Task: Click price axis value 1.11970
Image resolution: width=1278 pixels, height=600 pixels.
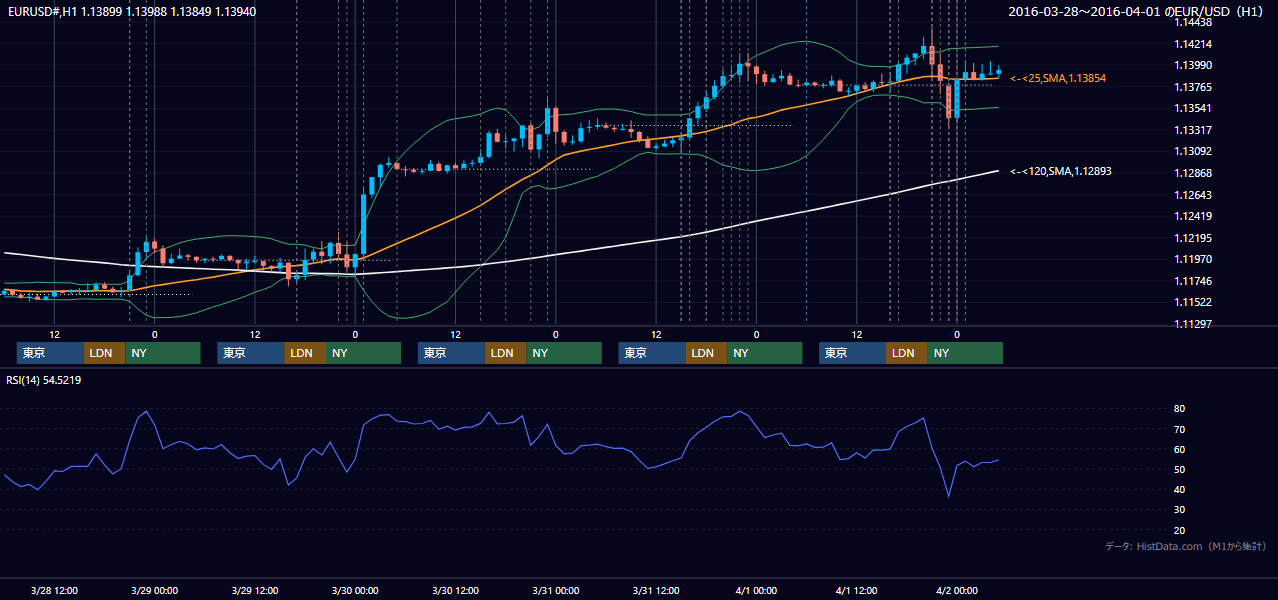Action: click(1192, 259)
